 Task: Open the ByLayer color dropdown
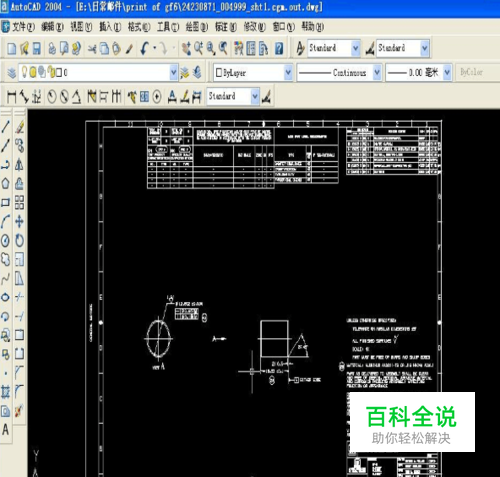288,72
